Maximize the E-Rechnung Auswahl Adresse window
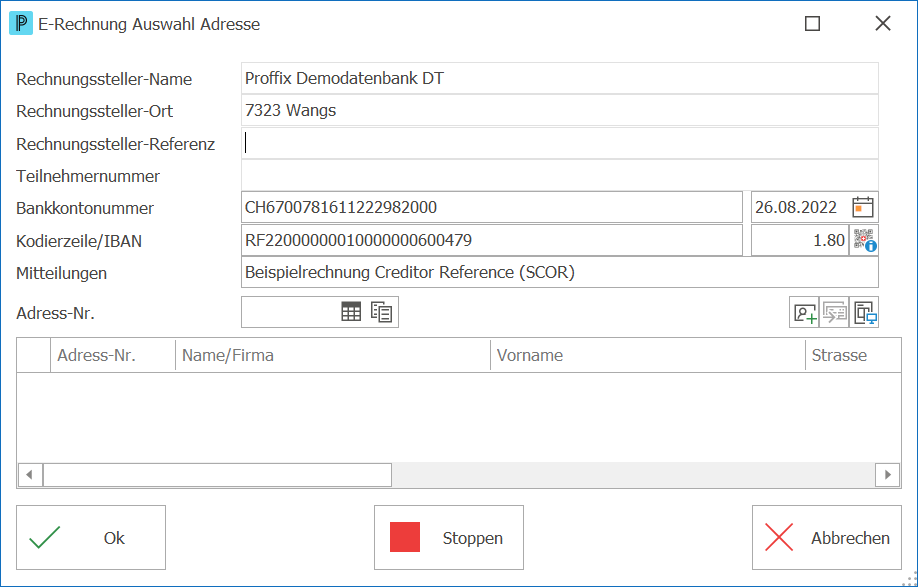 click(x=813, y=23)
